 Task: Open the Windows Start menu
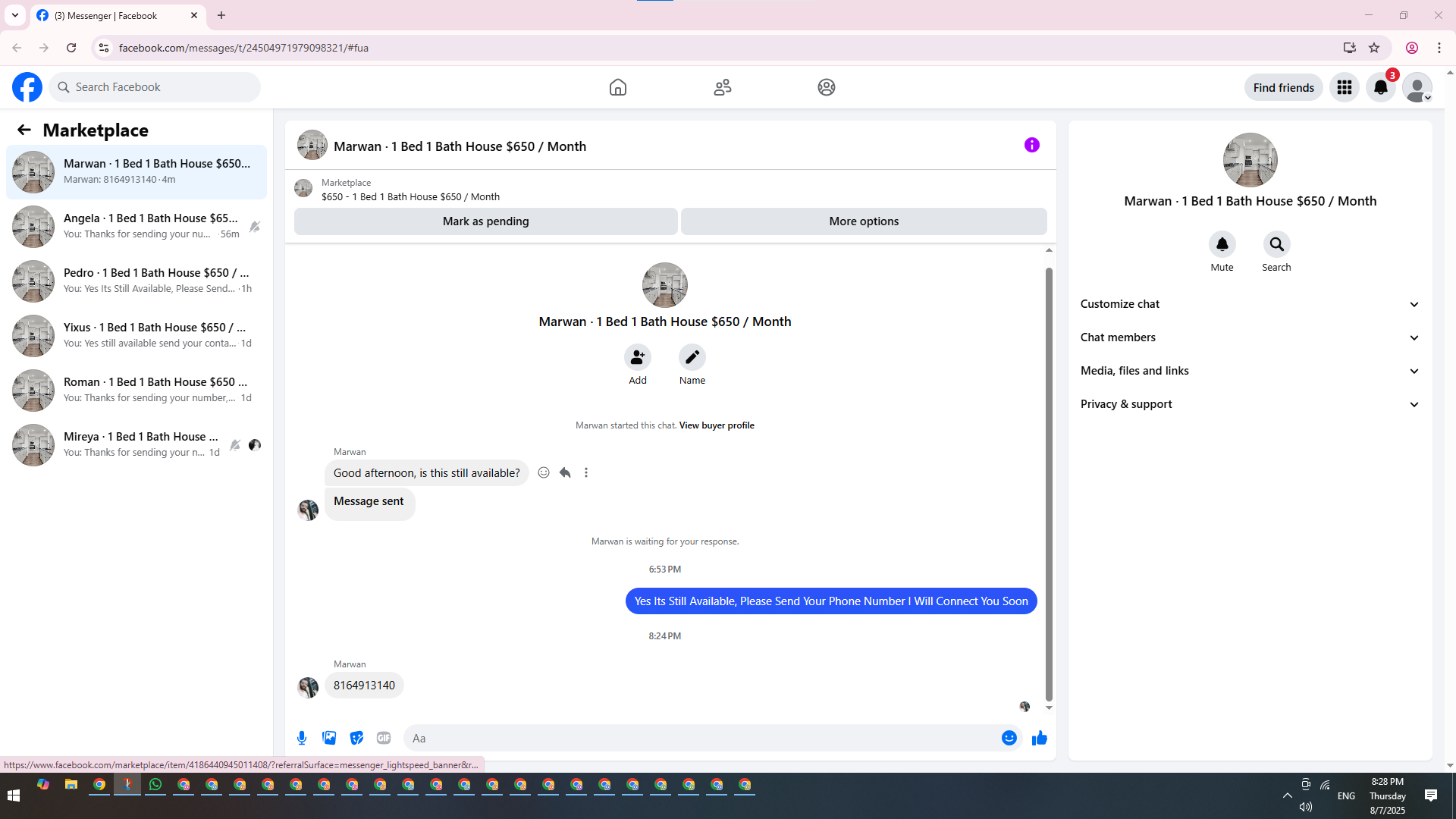coord(14,795)
